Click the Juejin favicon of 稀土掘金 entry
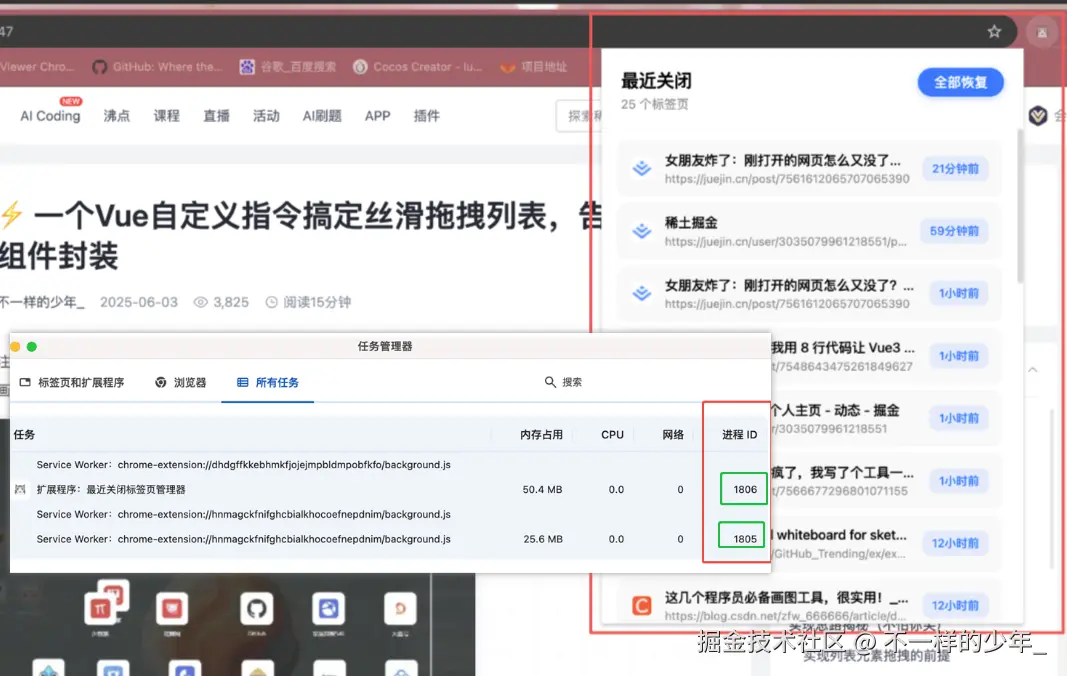 coord(641,231)
